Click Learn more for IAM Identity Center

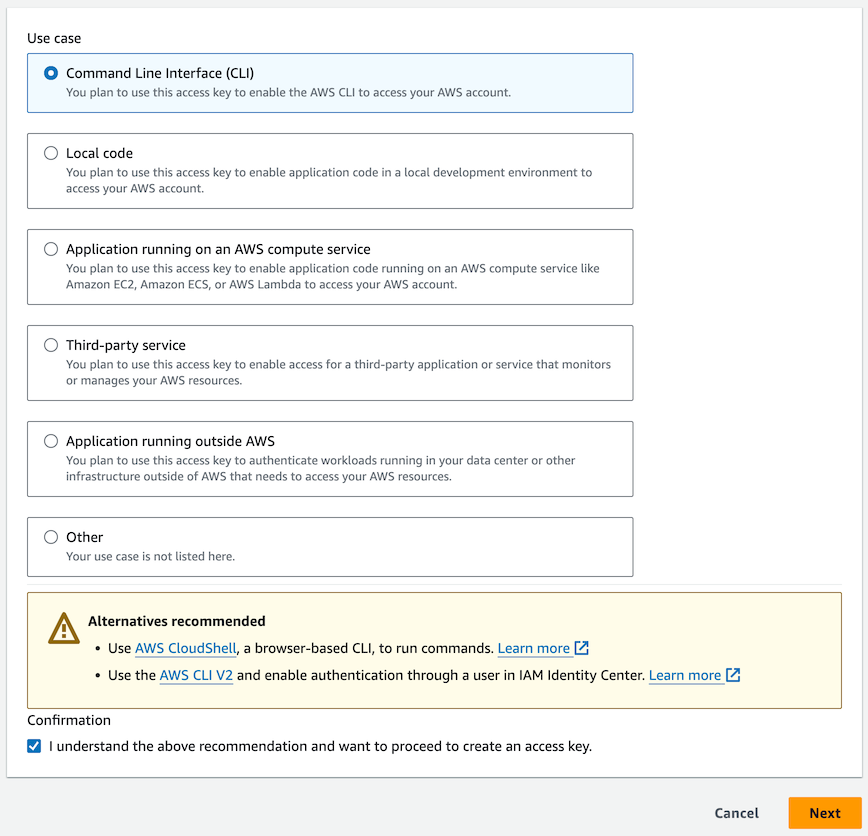685,675
